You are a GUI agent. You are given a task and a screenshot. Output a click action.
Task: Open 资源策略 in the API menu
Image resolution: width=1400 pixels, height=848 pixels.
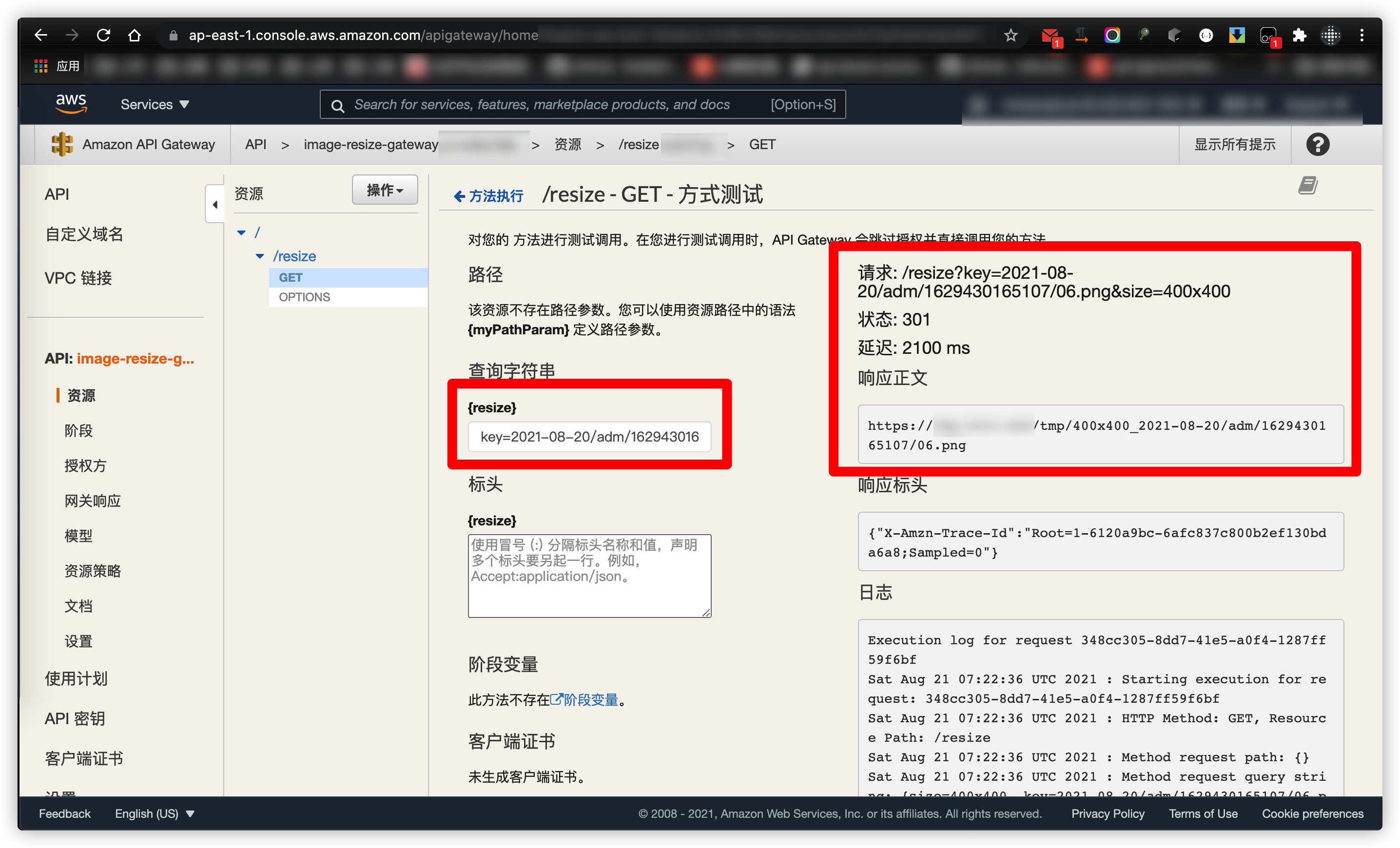(93, 571)
